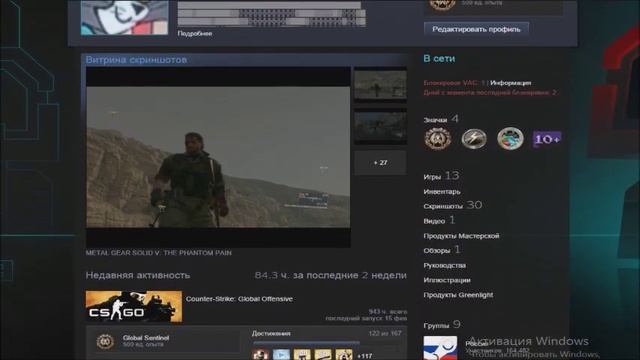The height and width of the screenshot is (360, 640).
Task: Click the Редактировать профиль button
Action: [x=476, y=29]
